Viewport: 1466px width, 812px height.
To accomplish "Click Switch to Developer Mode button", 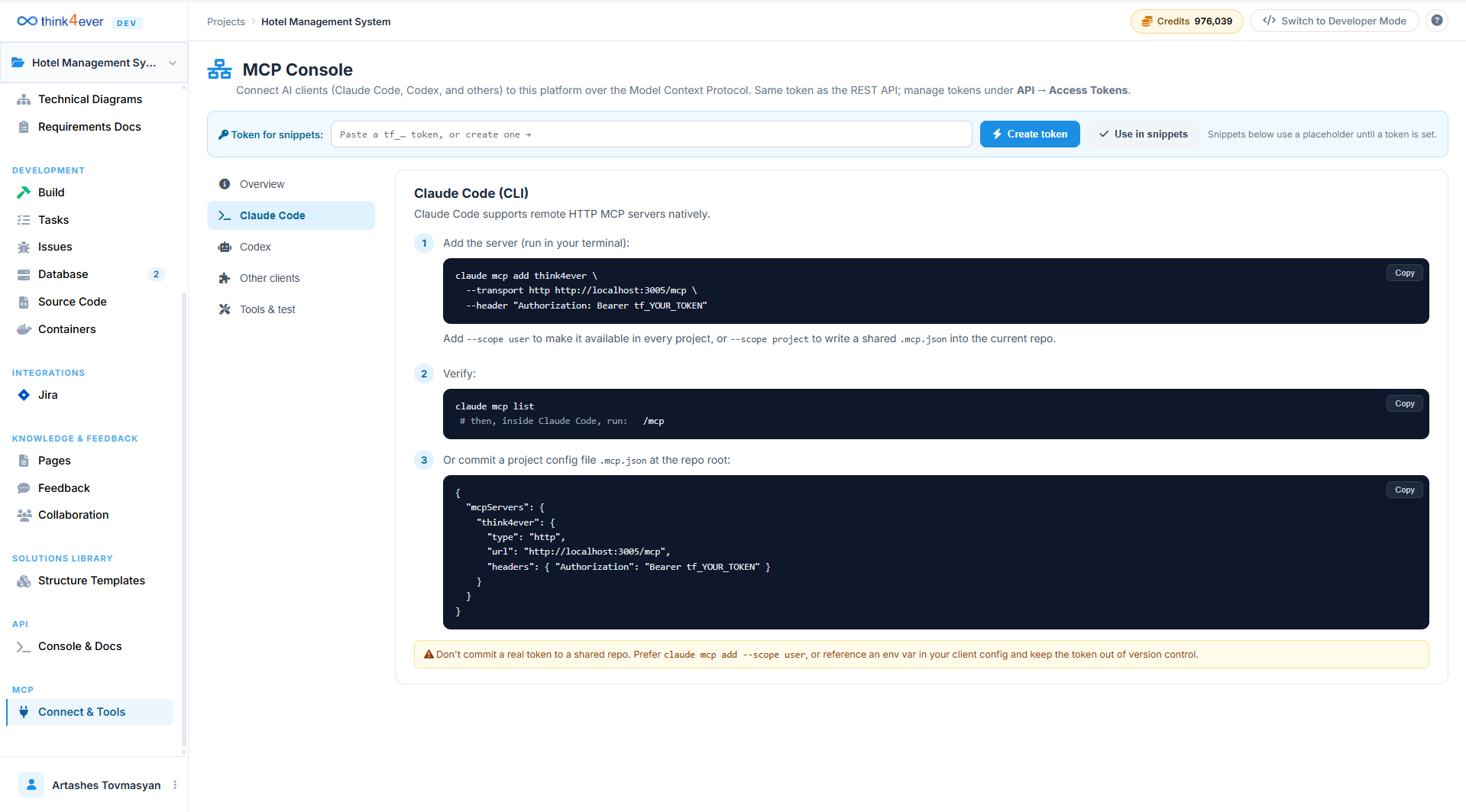I will click(x=1335, y=21).
